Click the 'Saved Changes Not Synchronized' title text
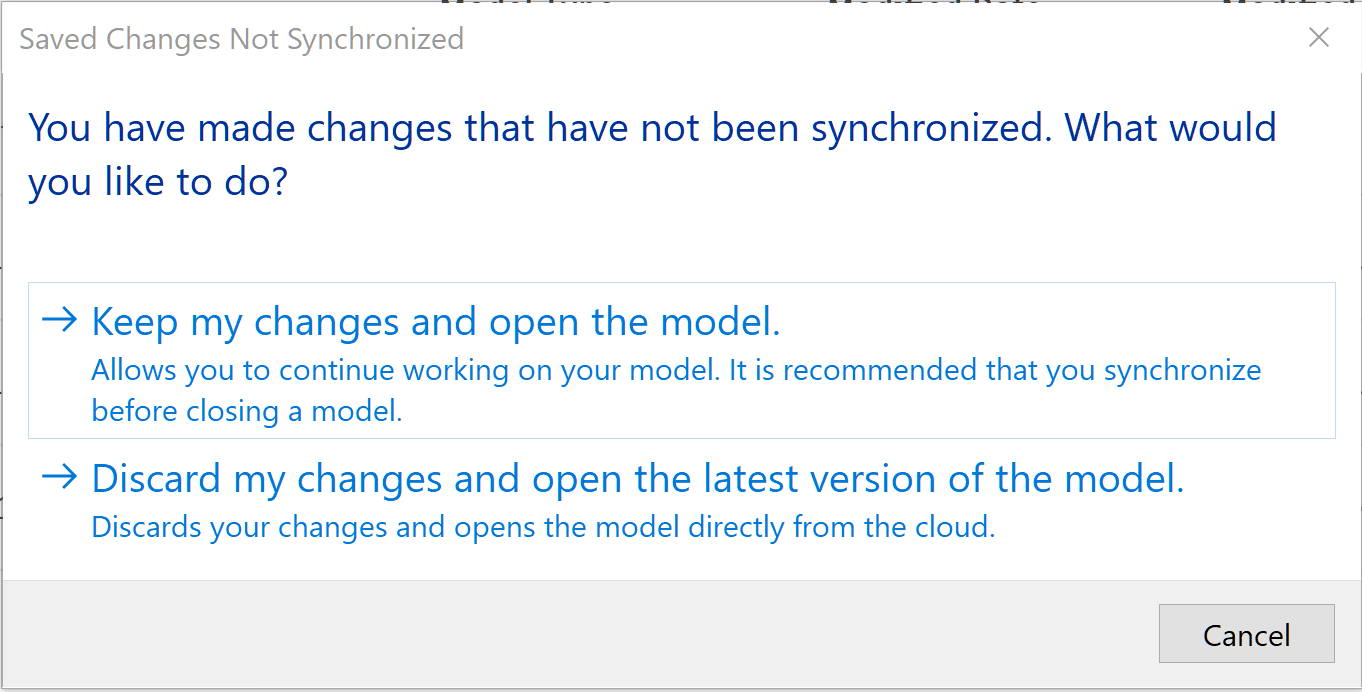The height and width of the screenshot is (692, 1362). (x=241, y=39)
